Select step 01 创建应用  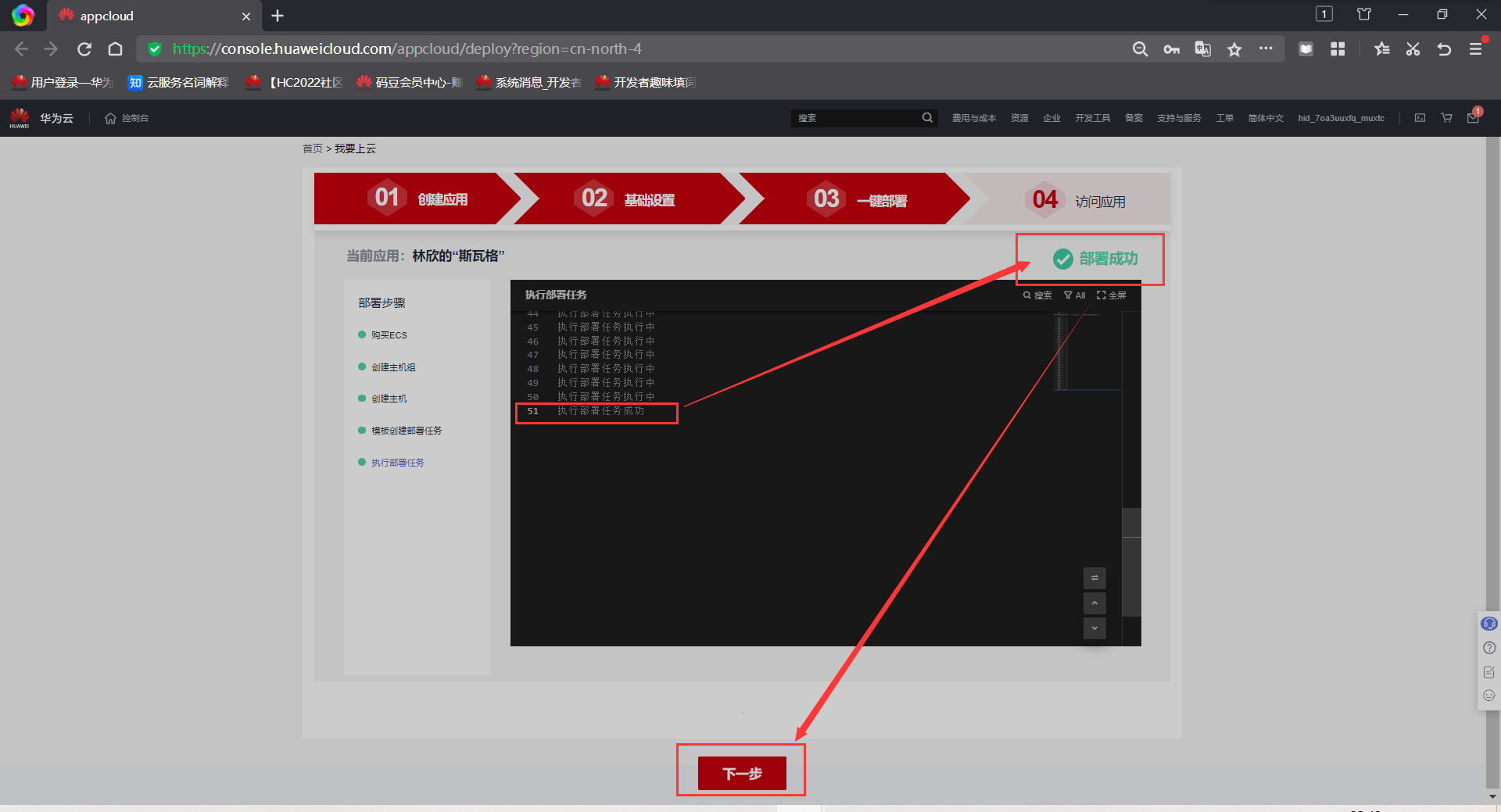(418, 199)
